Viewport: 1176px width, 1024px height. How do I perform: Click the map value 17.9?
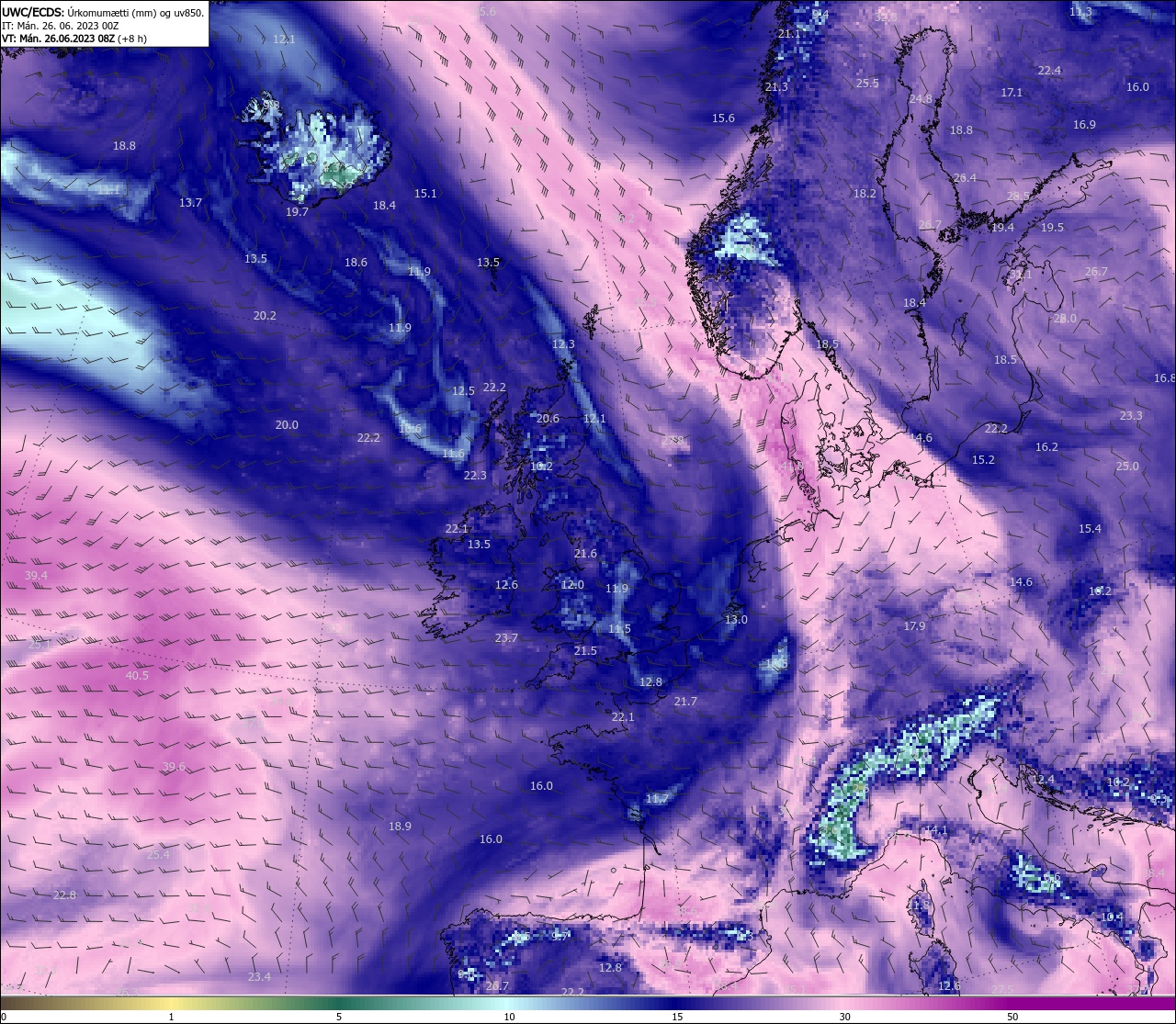tap(914, 625)
